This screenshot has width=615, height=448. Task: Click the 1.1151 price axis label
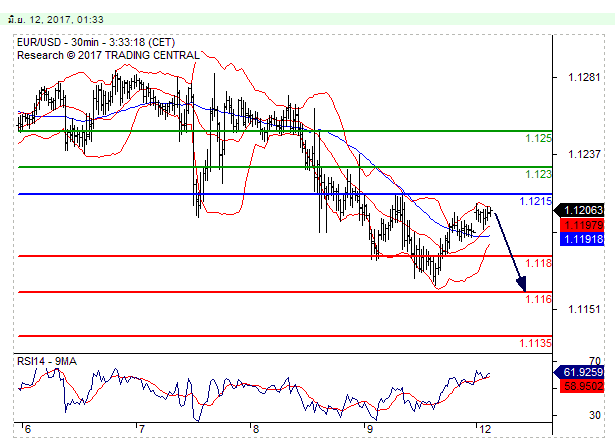584,310
